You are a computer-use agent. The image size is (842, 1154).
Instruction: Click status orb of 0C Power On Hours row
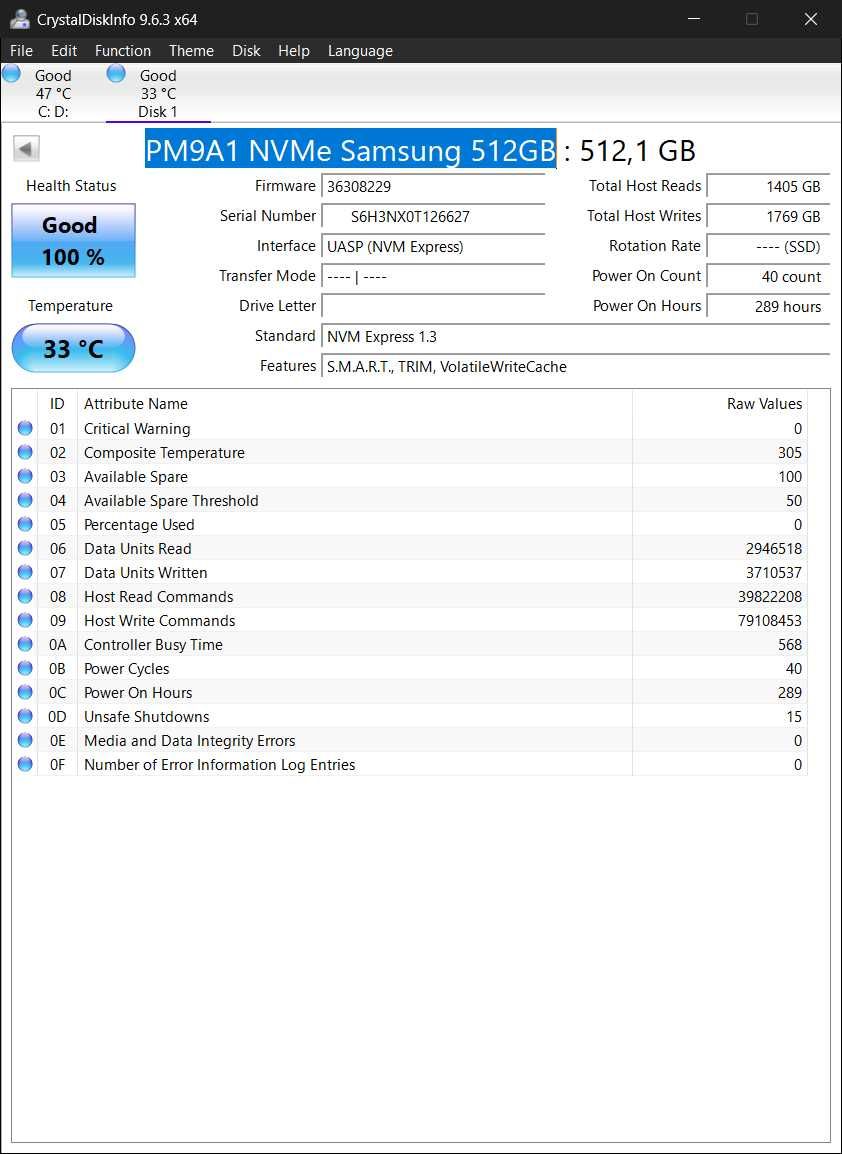(25, 693)
